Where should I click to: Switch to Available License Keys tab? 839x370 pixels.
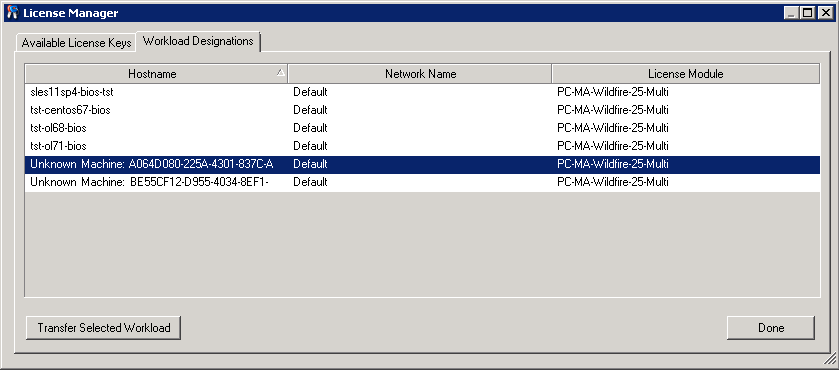[76, 43]
